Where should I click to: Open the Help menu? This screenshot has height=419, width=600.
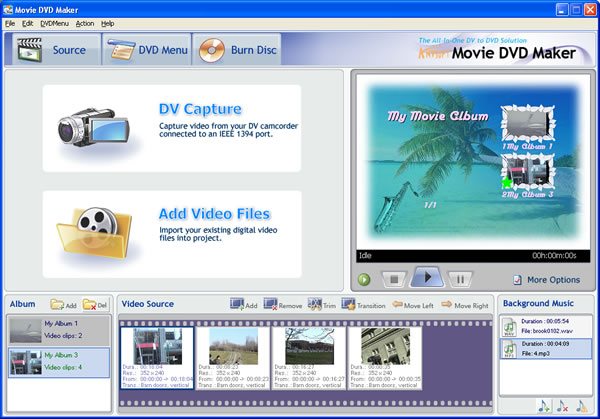tap(108, 24)
